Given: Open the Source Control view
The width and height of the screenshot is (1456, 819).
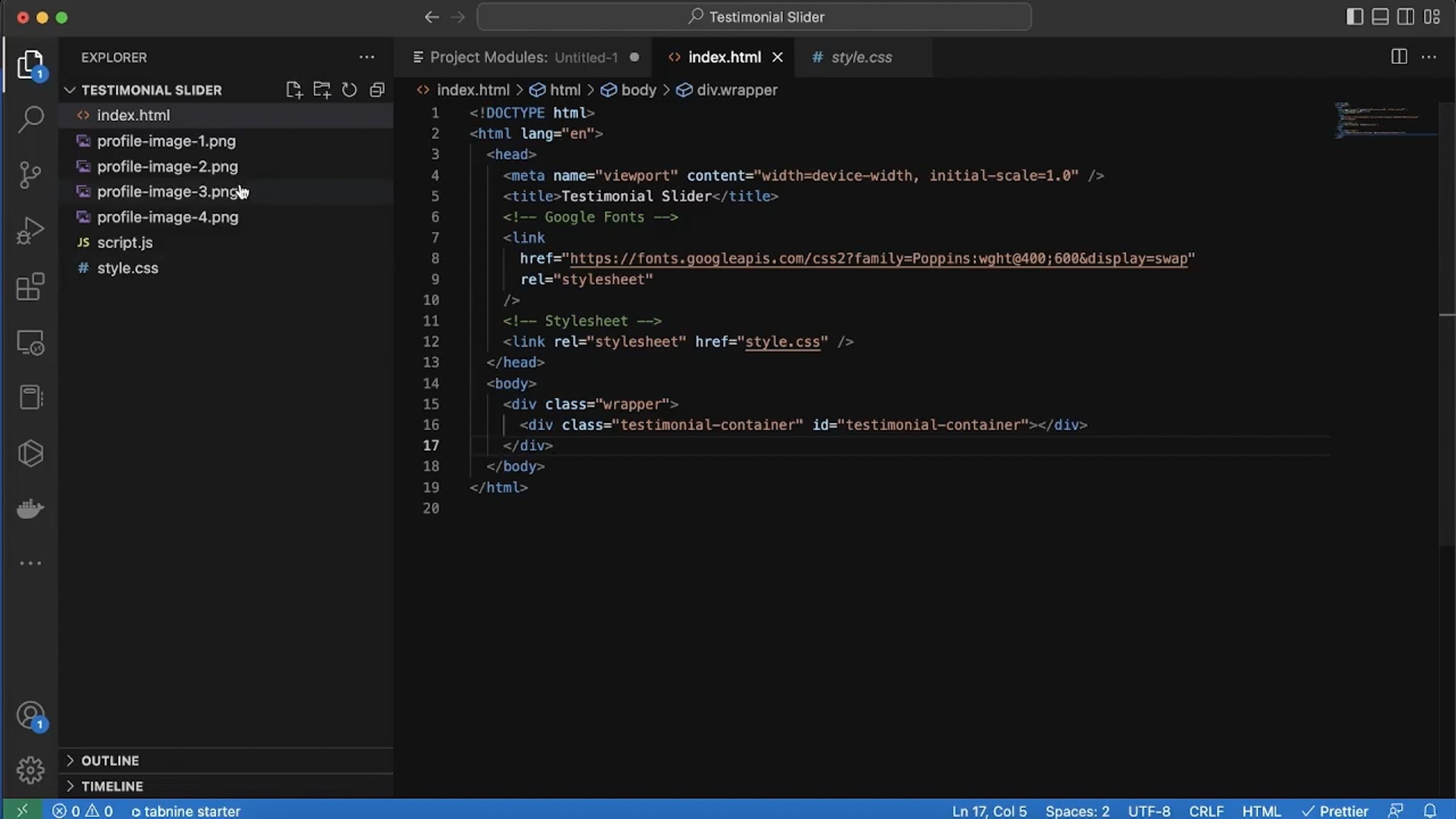Looking at the screenshot, I should 30,175.
